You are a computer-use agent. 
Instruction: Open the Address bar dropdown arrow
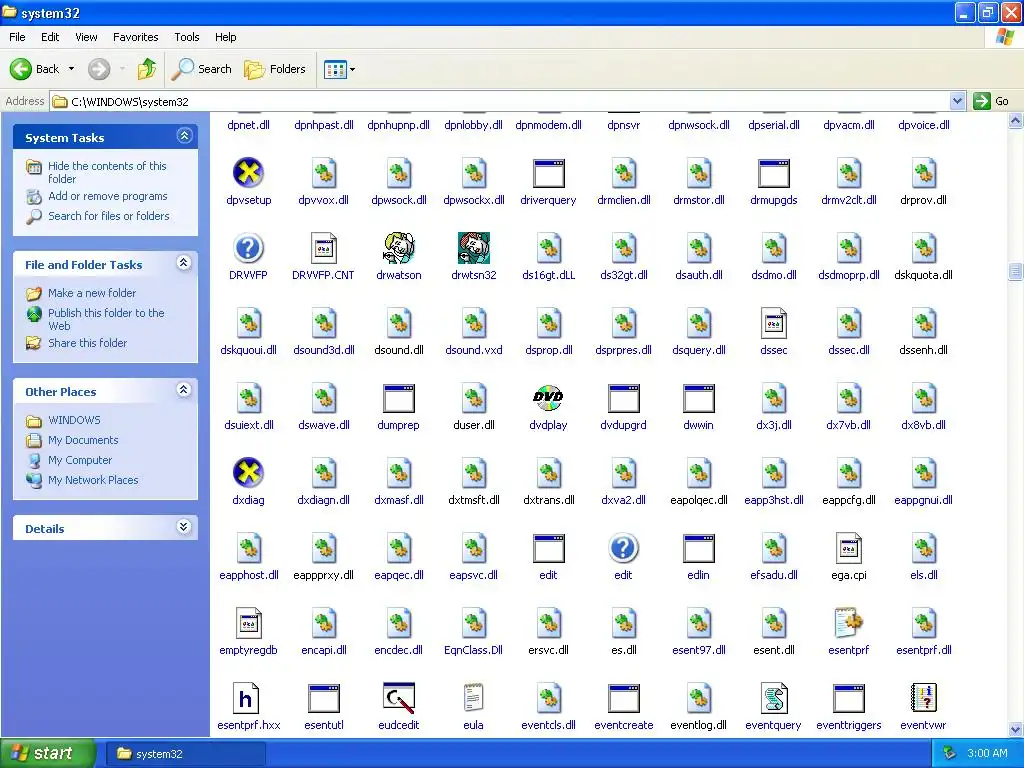pyautogui.click(x=957, y=101)
